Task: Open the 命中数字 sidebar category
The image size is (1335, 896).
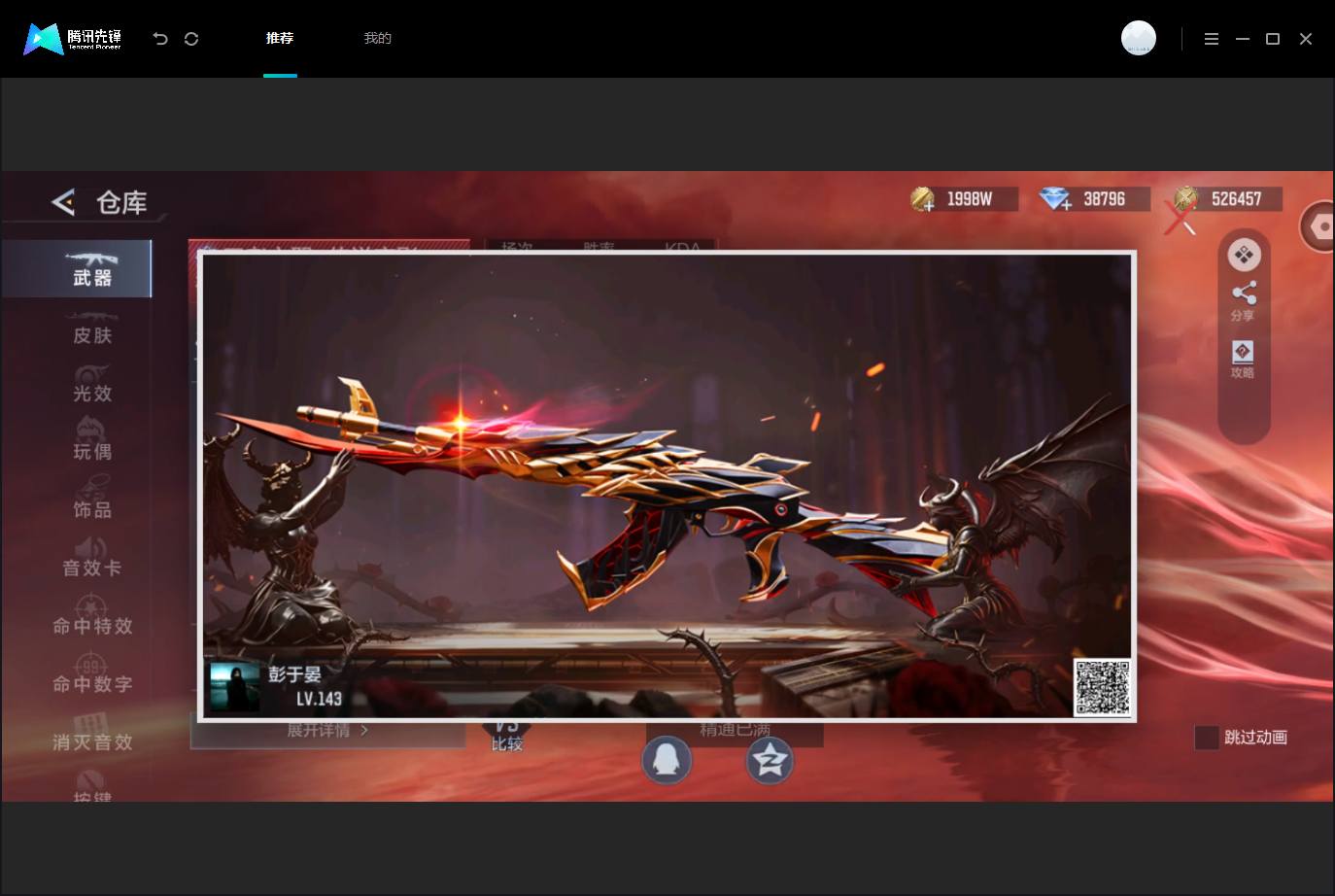Action: 92,675
